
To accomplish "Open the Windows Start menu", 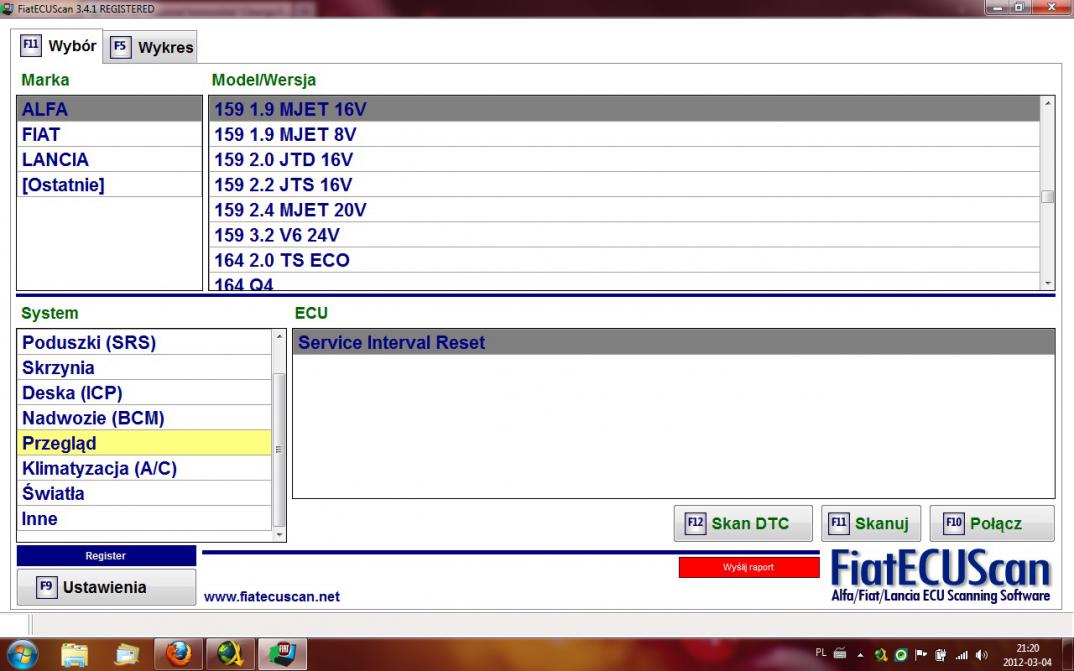I will [23, 653].
